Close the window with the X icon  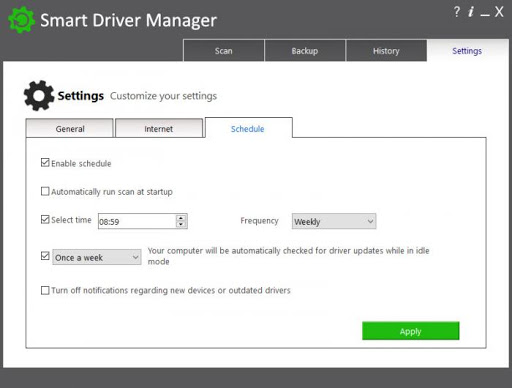pyautogui.click(x=499, y=12)
